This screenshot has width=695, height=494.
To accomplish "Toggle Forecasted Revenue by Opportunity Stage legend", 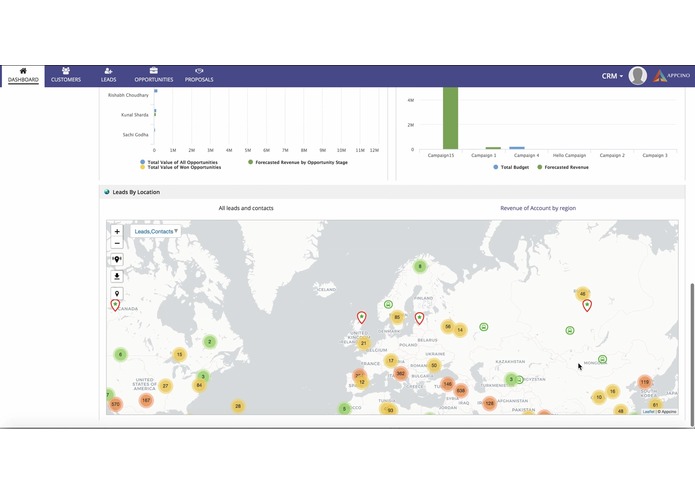I will point(298,162).
